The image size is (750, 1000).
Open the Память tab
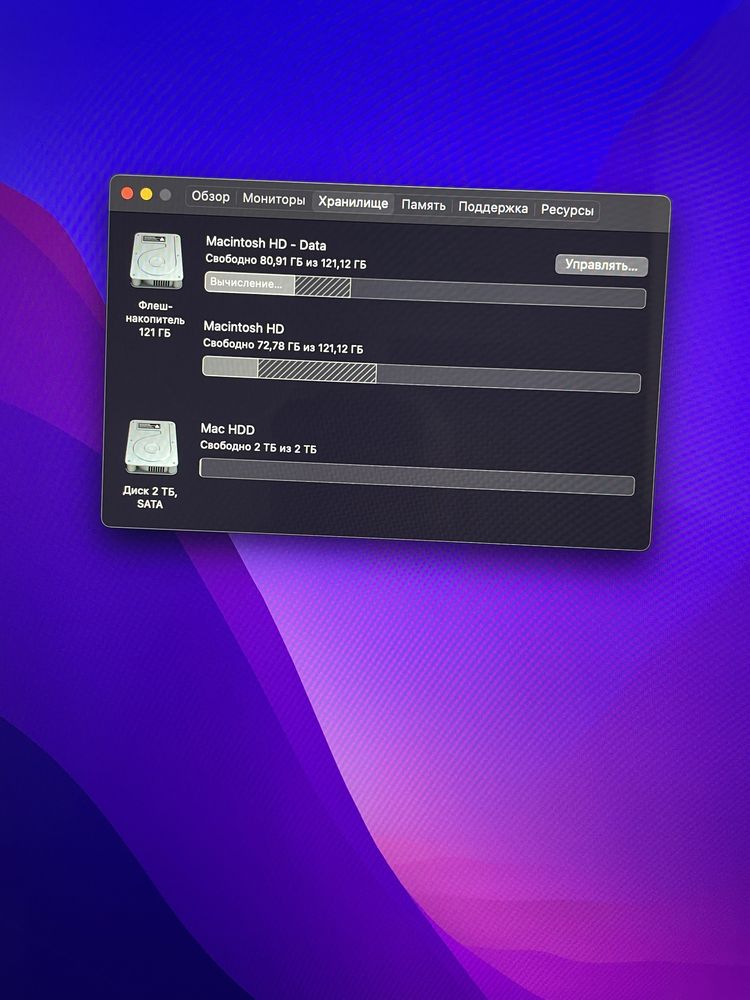click(x=423, y=205)
